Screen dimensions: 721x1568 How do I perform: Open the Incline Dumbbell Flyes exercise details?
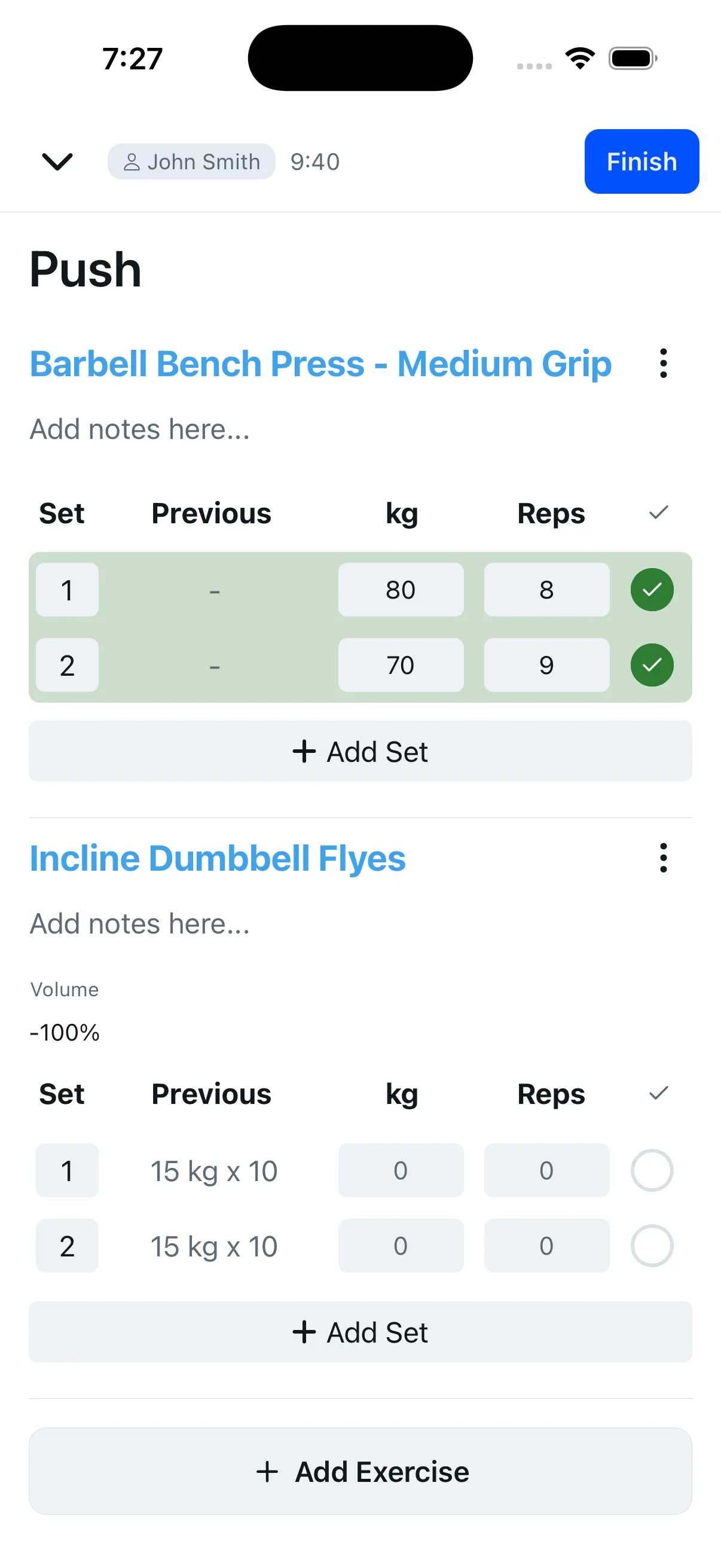(217, 858)
